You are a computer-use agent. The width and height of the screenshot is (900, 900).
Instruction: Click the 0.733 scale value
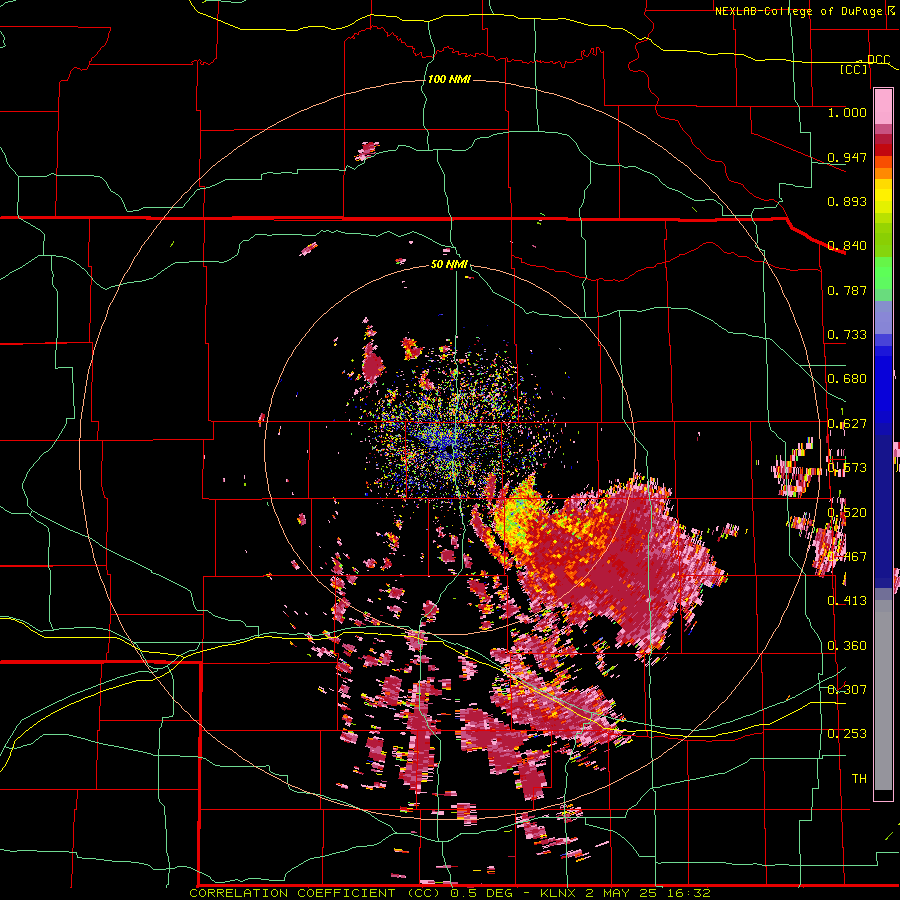tap(847, 335)
